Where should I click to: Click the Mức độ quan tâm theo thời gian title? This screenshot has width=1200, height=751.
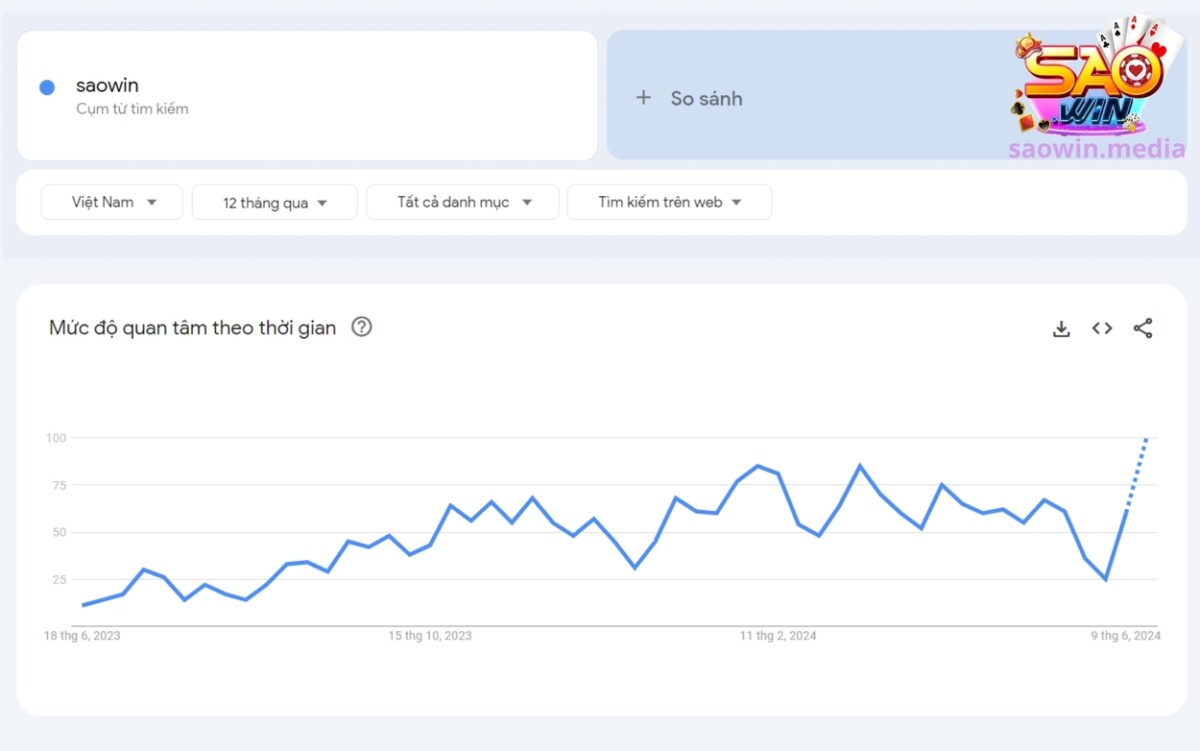pyautogui.click(x=193, y=328)
